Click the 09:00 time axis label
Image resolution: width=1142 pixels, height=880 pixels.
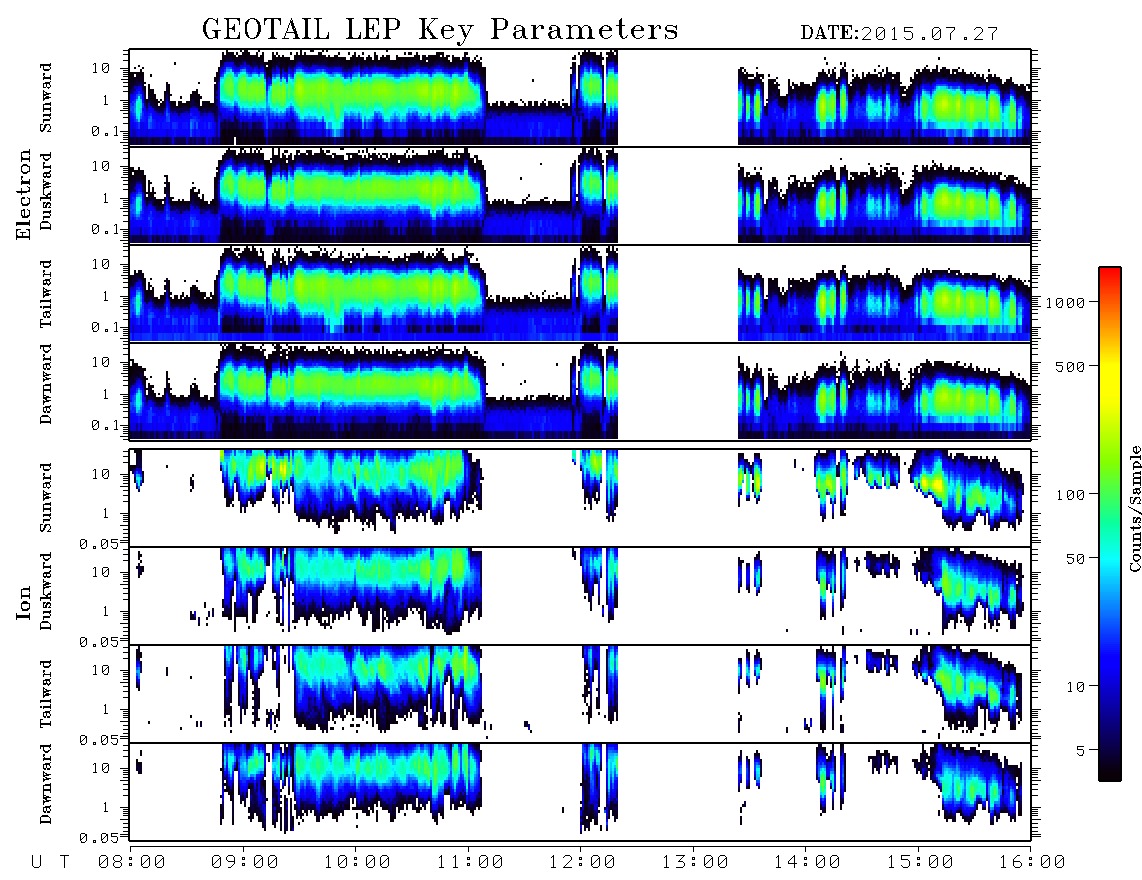coord(245,862)
